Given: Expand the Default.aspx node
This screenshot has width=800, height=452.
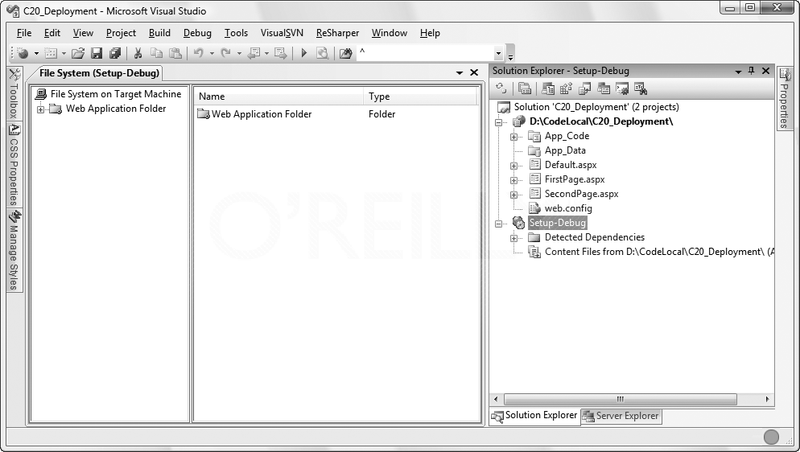Looking at the screenshot, I should [x=514, y=166].
